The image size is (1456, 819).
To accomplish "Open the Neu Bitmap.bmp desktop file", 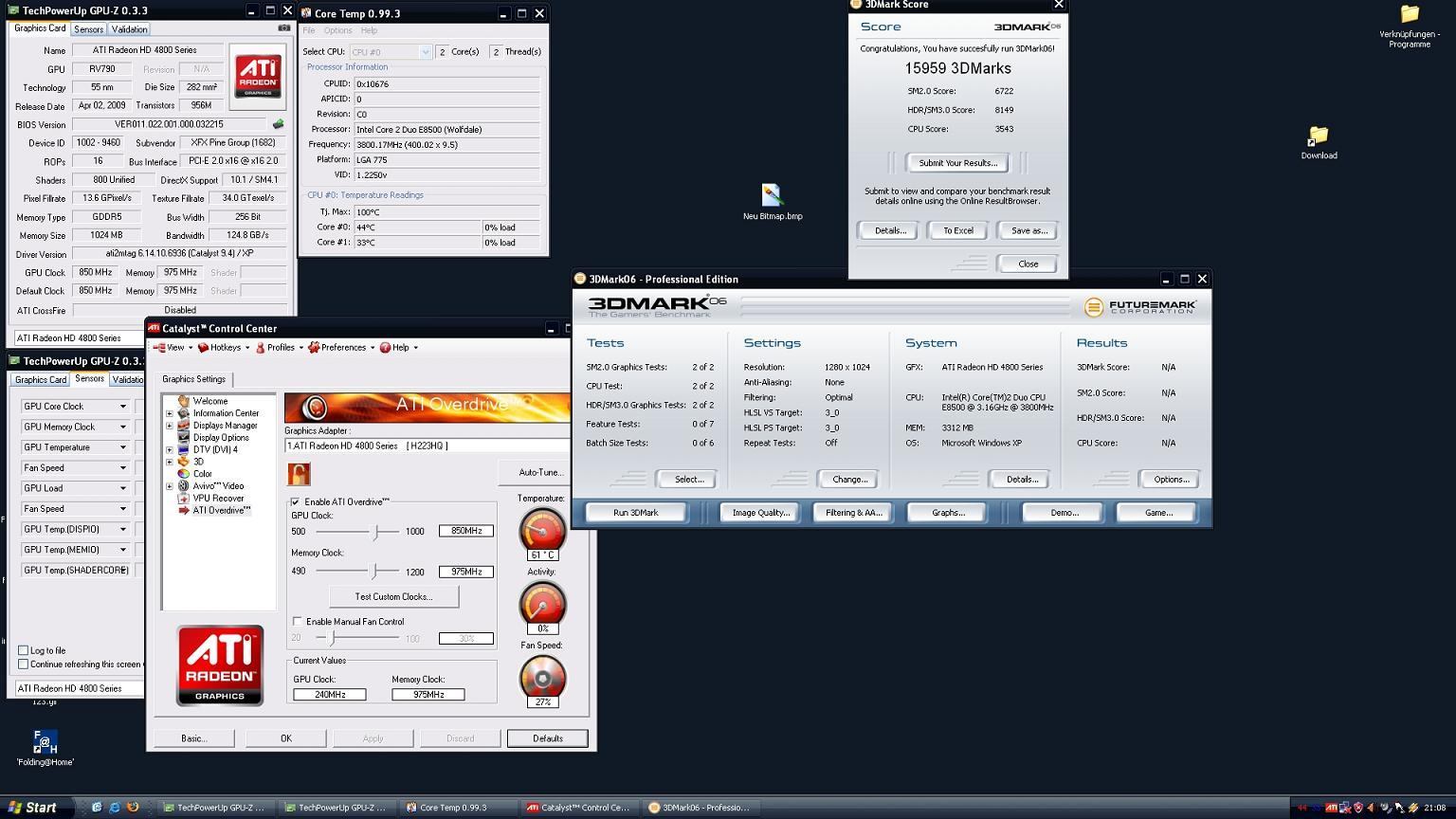I will coord(773,202).
